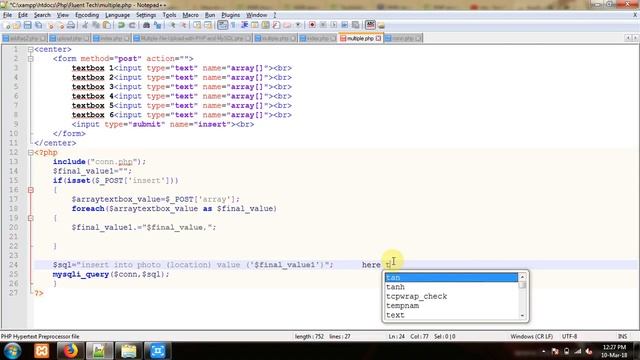Click the New file toolbar icon
This screenshot has height=360, width=640.
pyautogui.click(x=6, y=25)
